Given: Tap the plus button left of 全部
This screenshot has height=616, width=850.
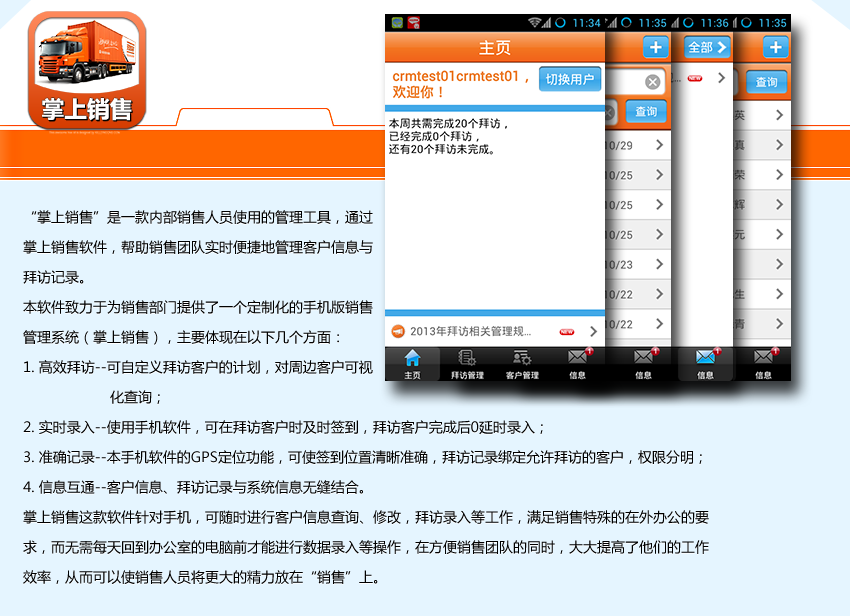Looking at the screenshot, I should click(x=655, y=47).
